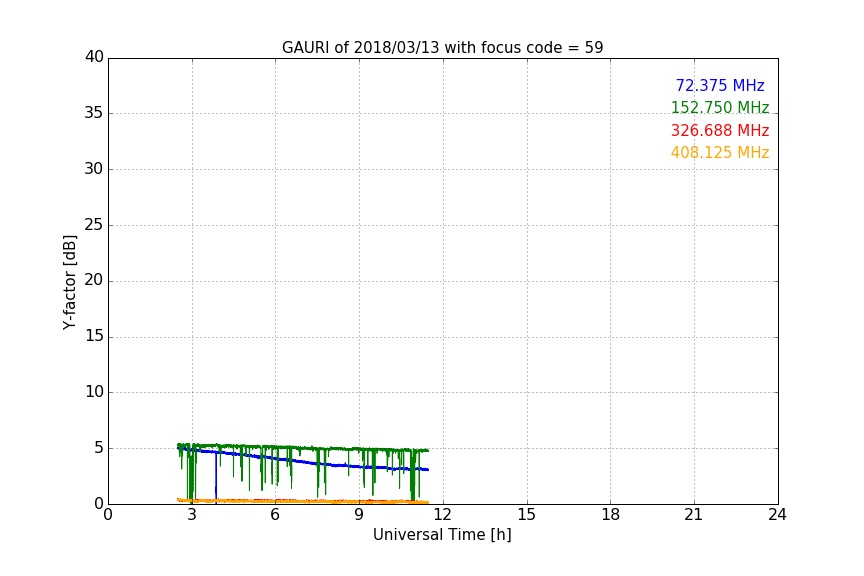
Task: Click the y-axis tick label 5
Action: click(x=99, y=448)
